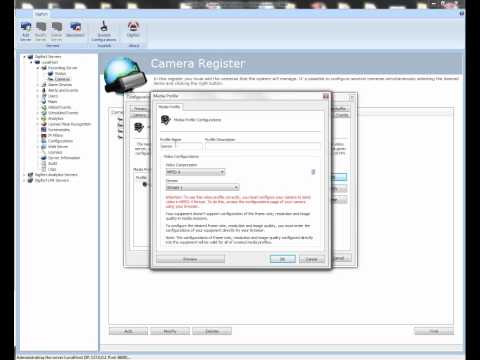Select Recording Server in the tree
Image resolution: width=480 pixels, height=360 pixels.
tap(62, 68)
